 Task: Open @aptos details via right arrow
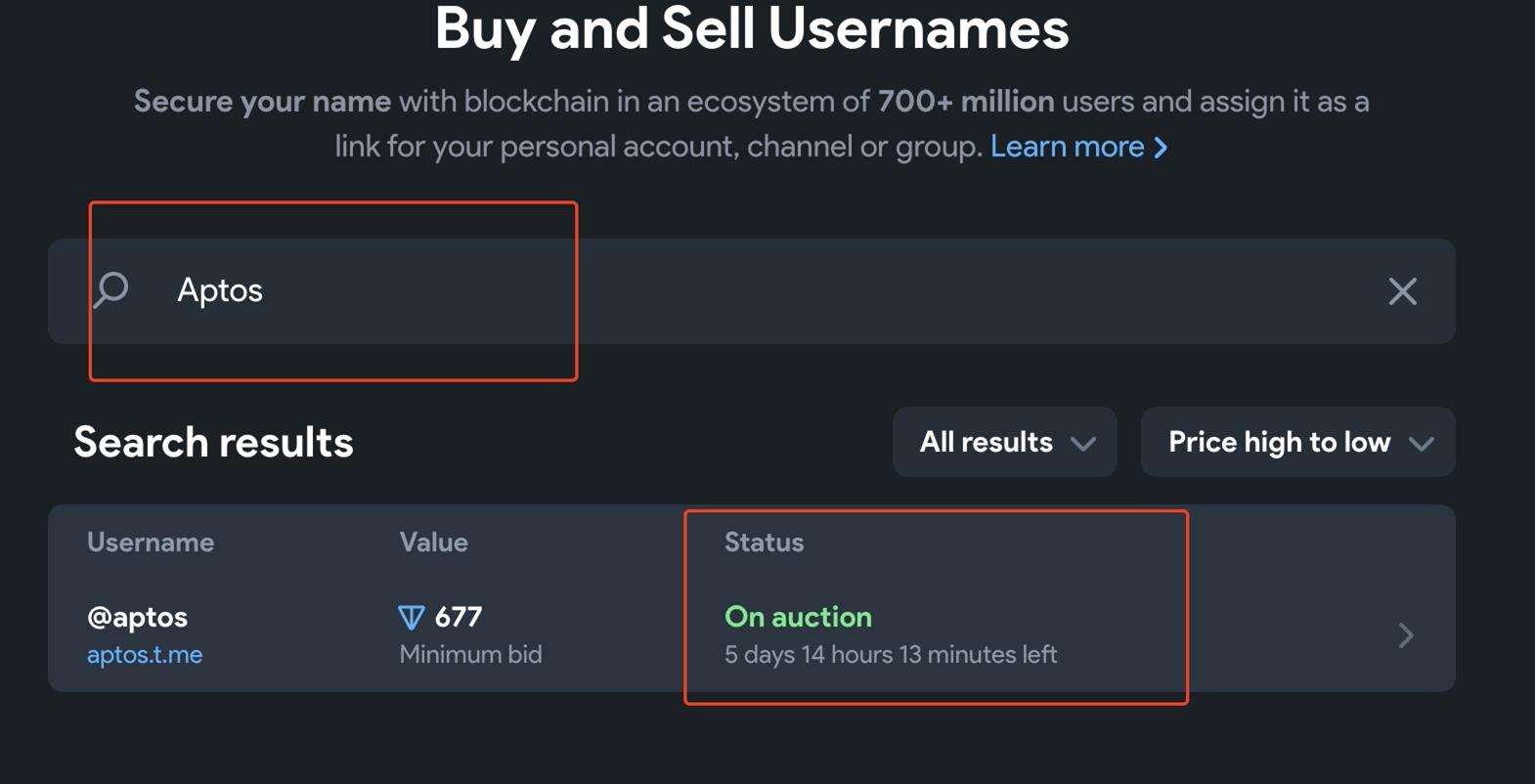tap(1405, 635)
